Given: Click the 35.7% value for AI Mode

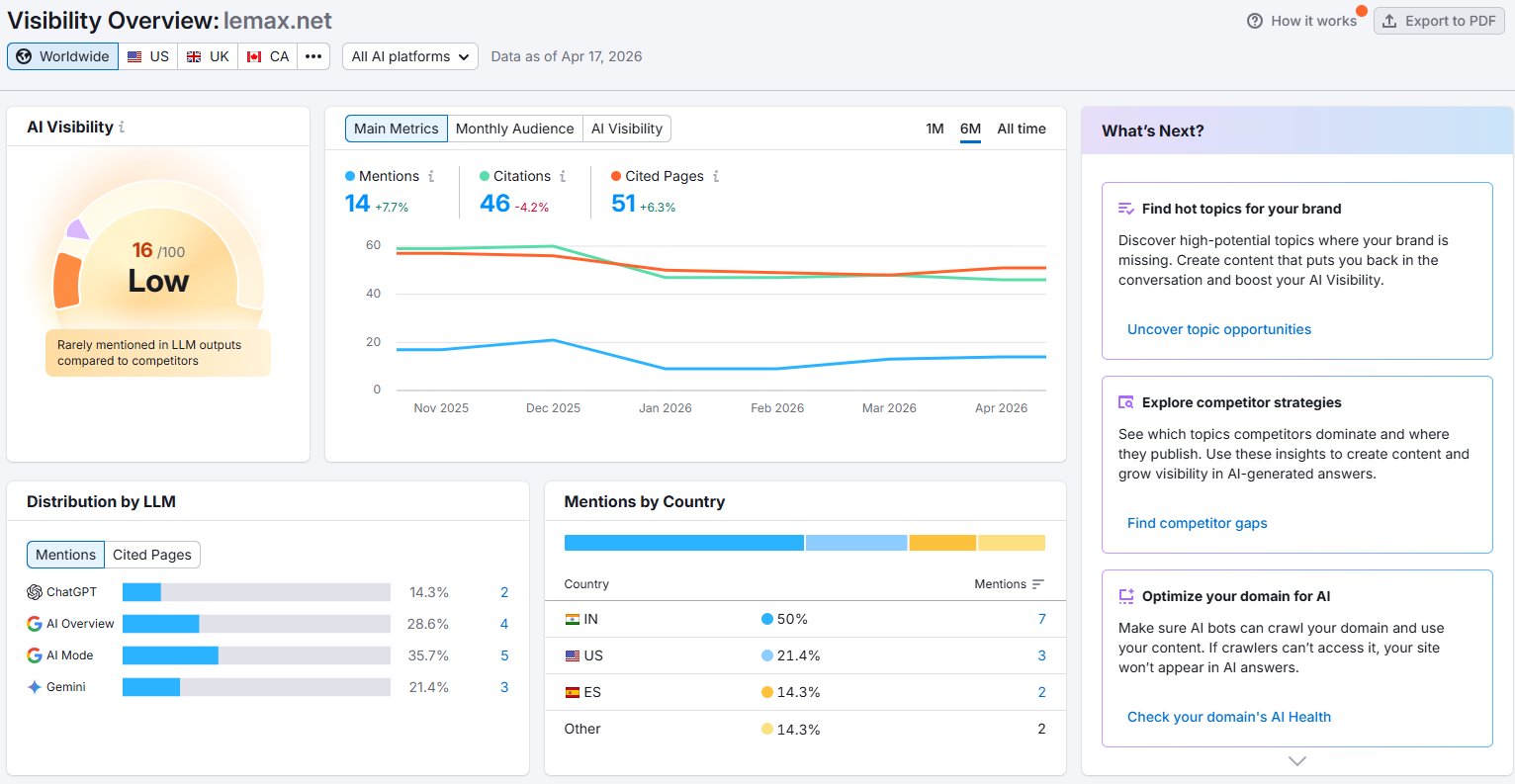Looking at the screenshot, I should point(428,655).
